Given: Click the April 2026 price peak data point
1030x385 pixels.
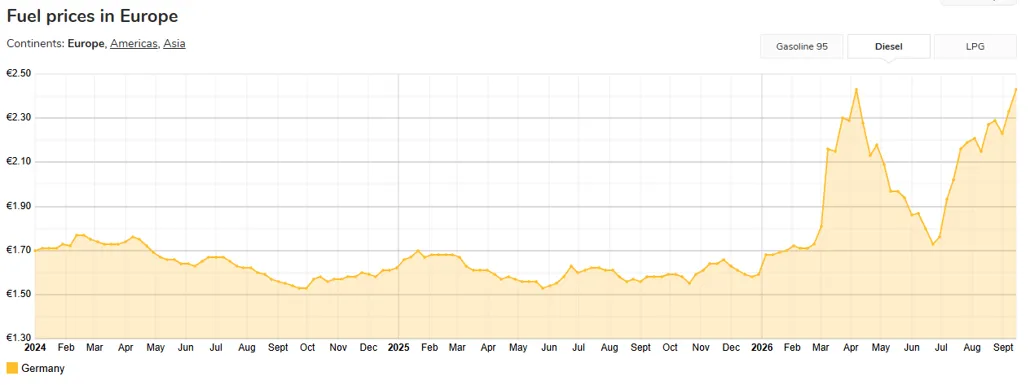Looking at the screenshot, I should click(856, 89).
